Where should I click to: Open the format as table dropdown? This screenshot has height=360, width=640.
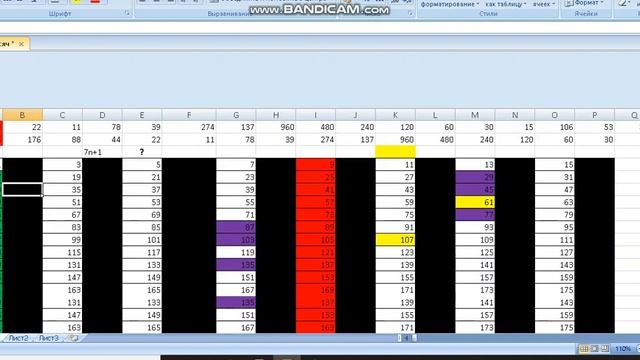[x=506, y=4]
